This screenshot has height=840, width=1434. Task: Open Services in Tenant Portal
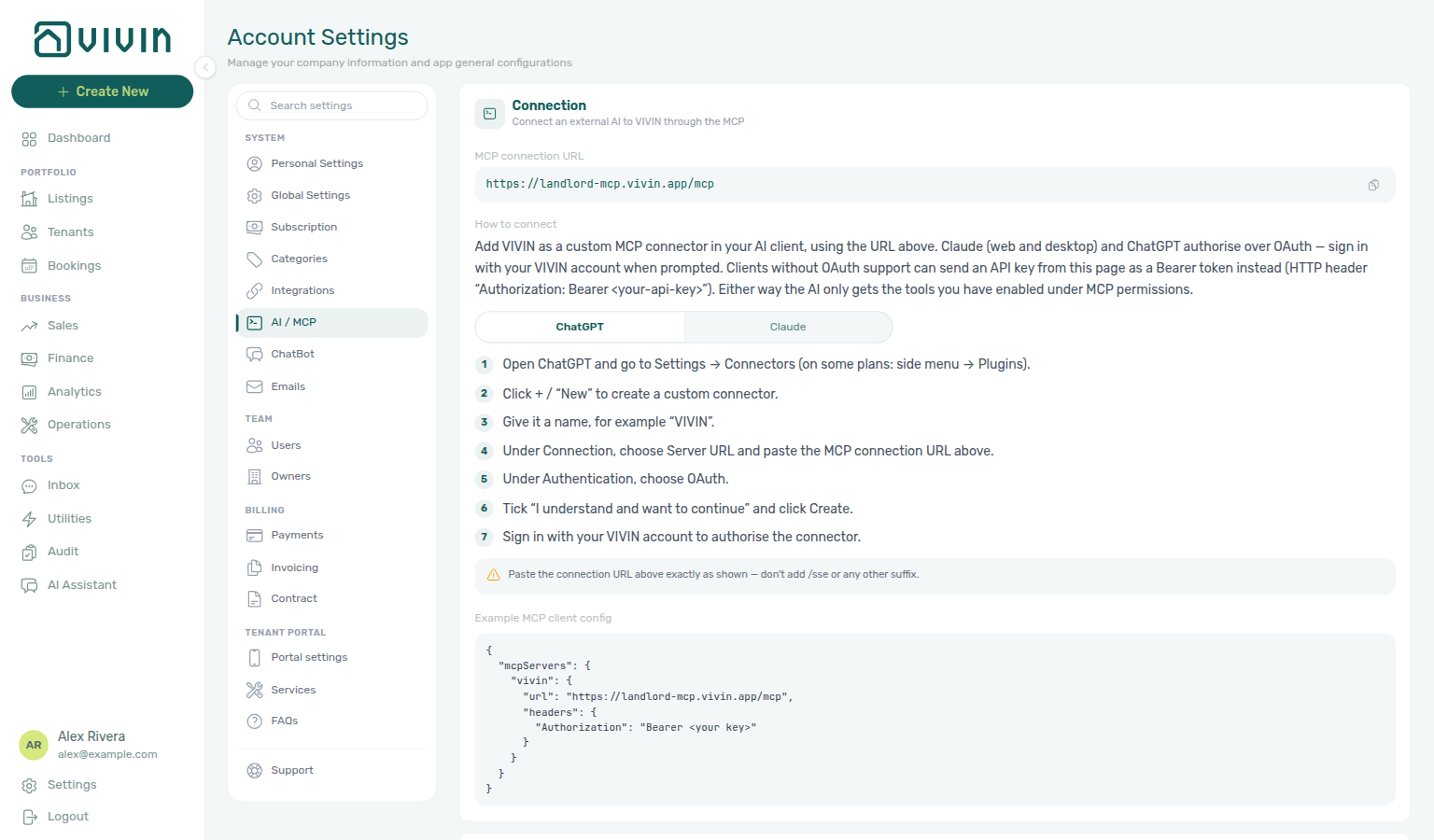[x=332, y=690]
